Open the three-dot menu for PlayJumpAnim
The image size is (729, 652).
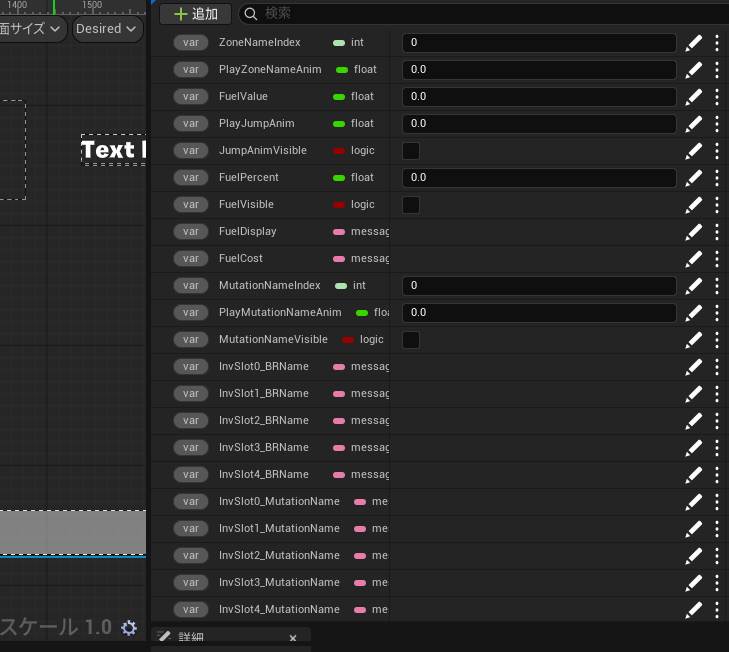(716, 124)
